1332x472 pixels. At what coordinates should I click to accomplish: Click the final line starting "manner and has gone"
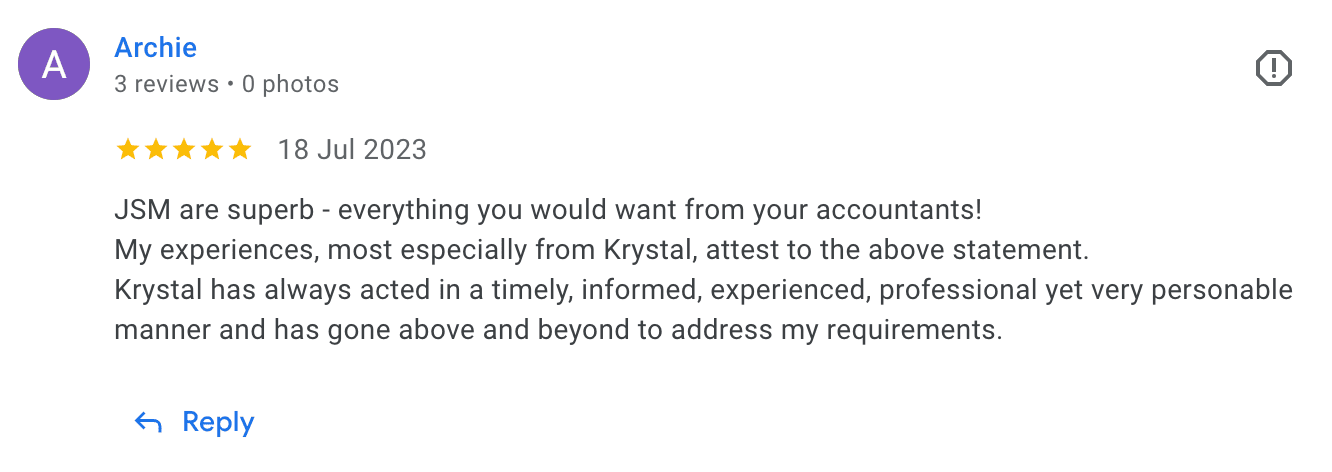click(x=558, y=329)
